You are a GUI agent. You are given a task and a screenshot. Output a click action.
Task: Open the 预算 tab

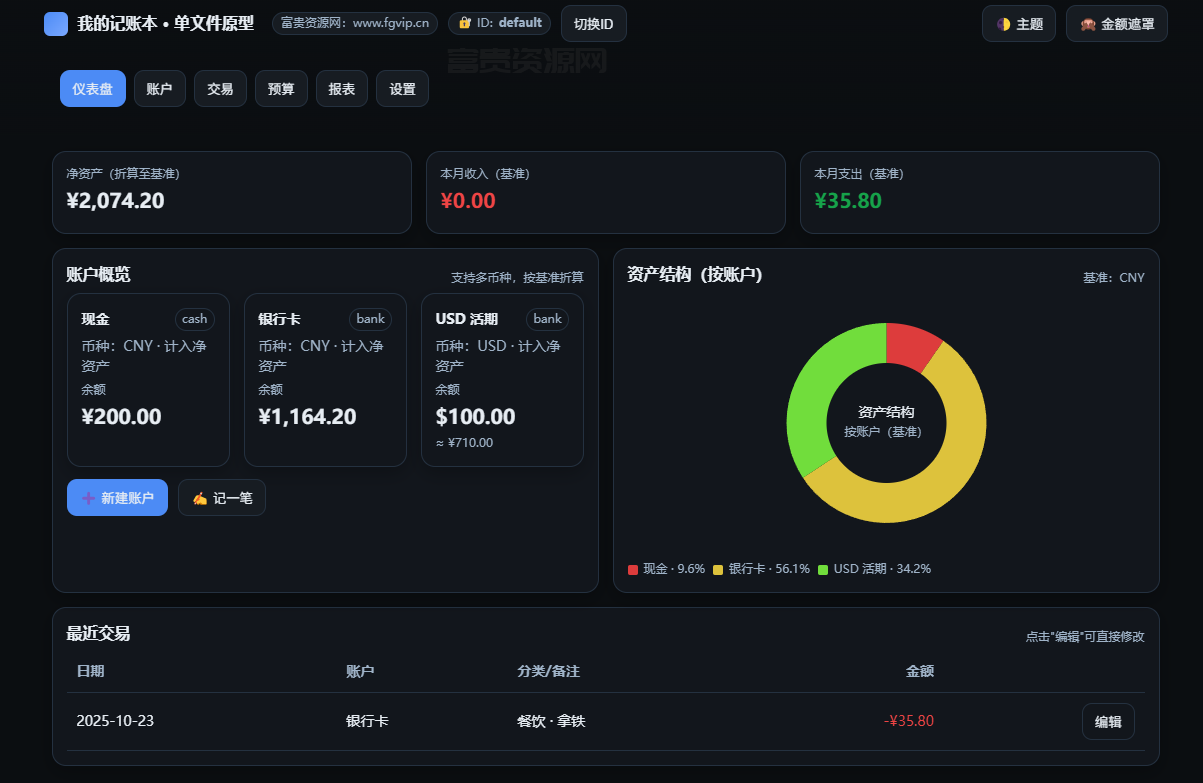(281, 89)
